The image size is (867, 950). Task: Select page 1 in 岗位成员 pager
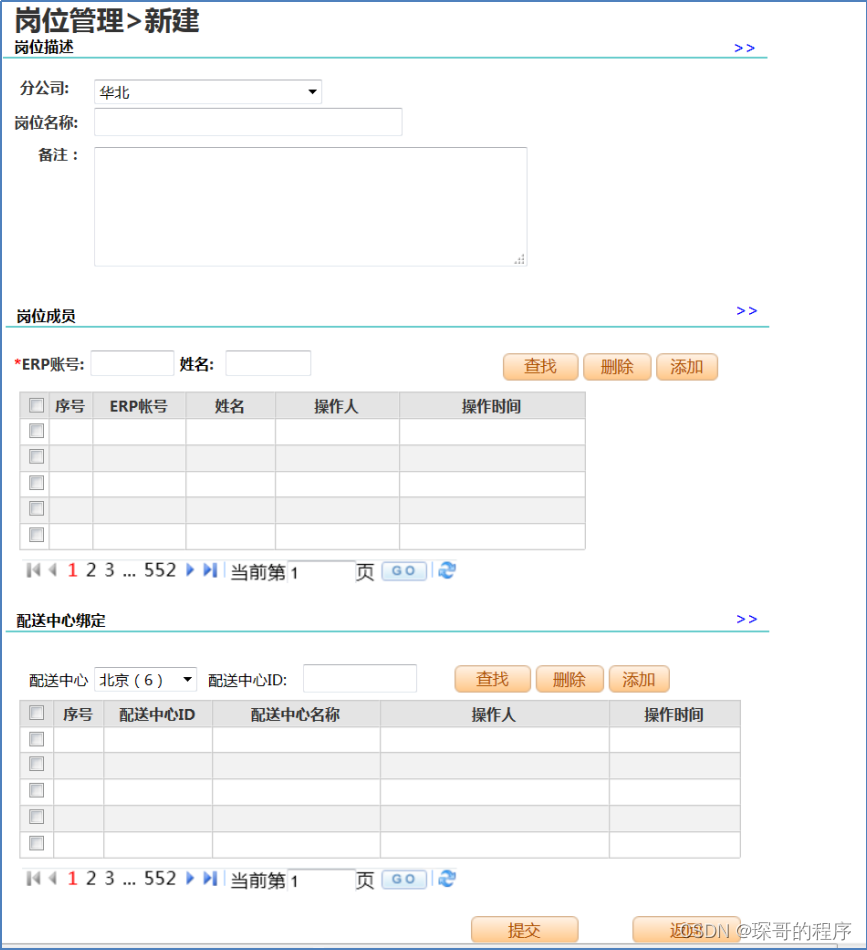pyautogui.click(x=73, y=570)
